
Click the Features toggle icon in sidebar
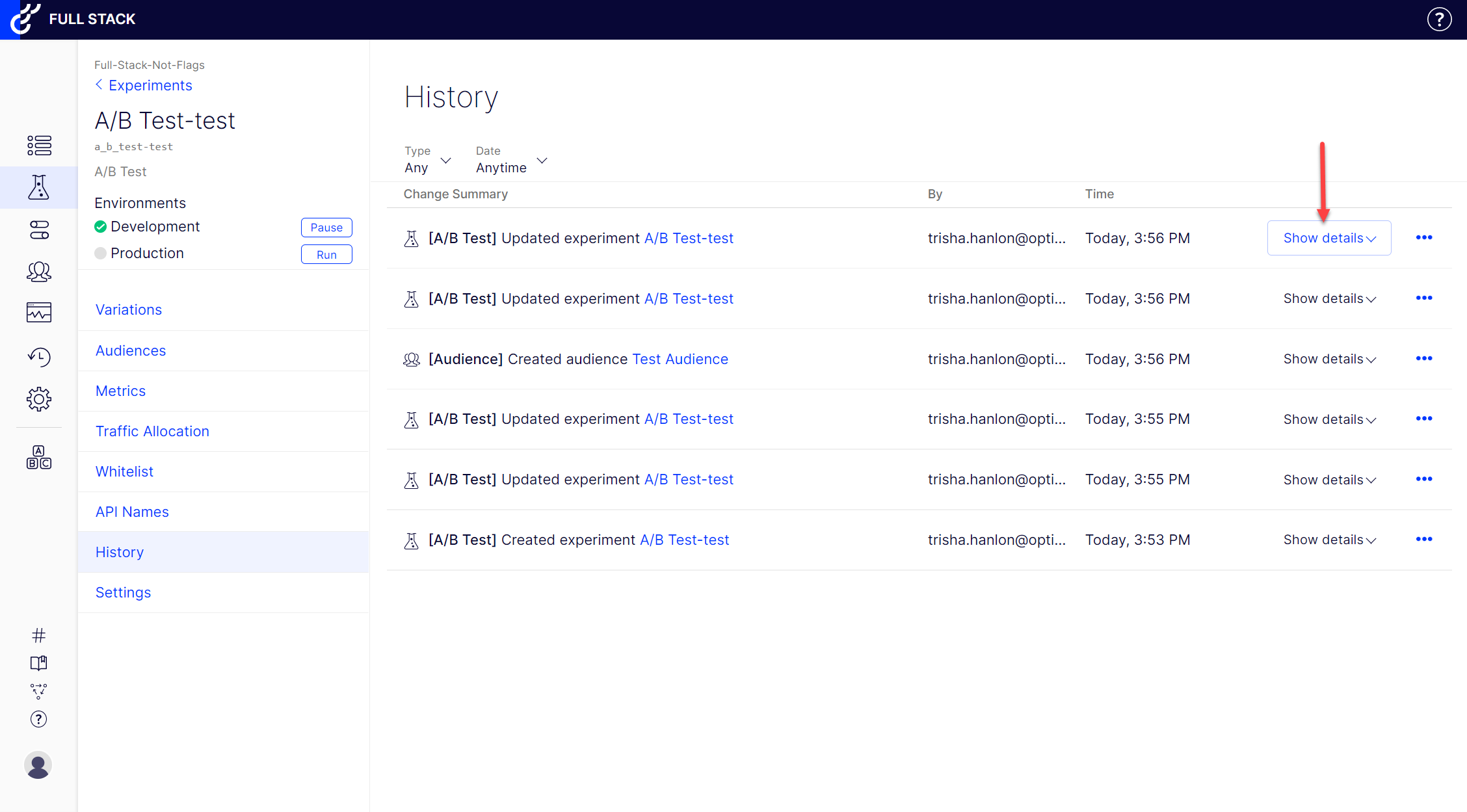(38, 229)
